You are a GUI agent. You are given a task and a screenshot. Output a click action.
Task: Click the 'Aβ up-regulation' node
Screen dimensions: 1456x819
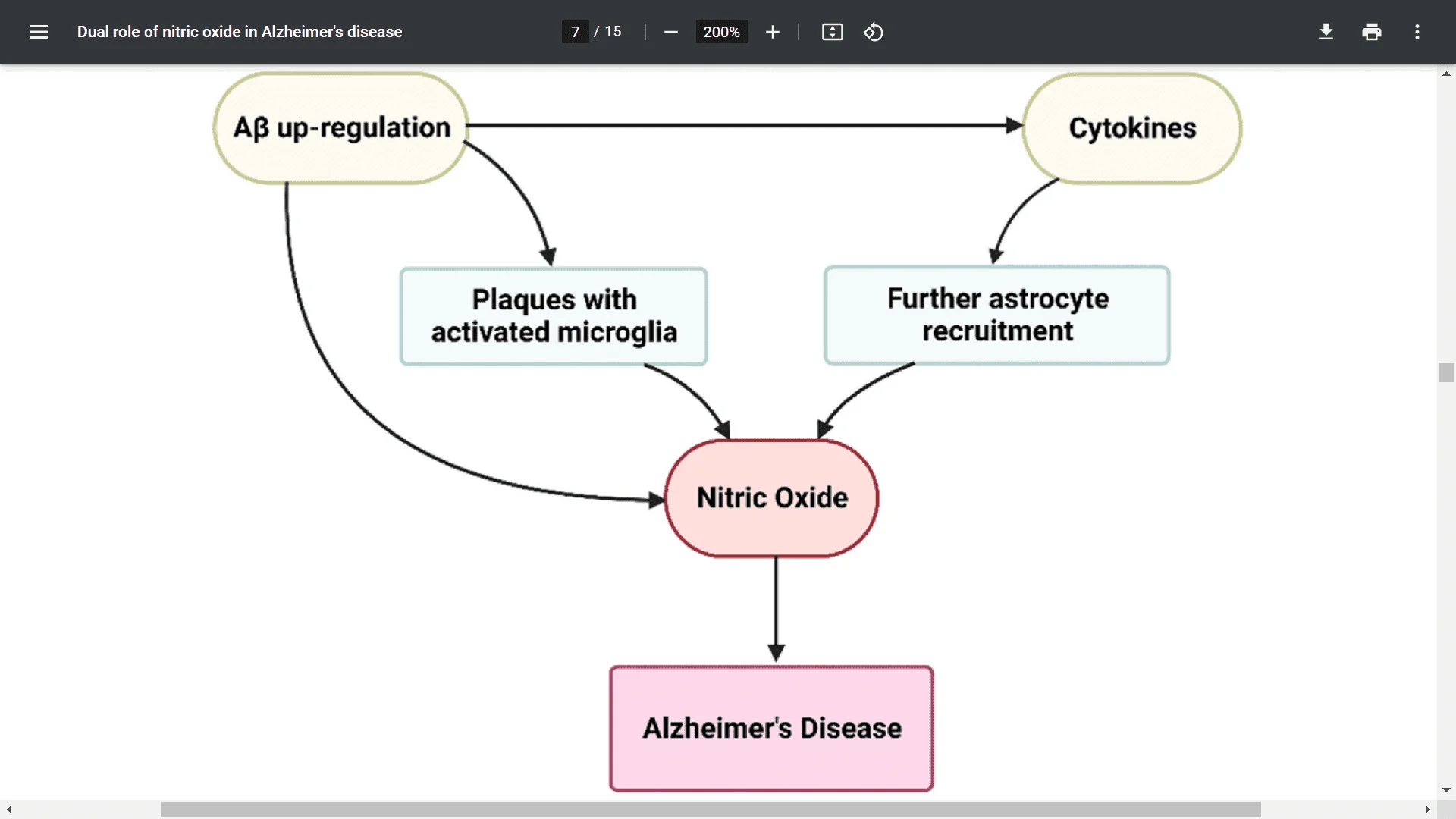coord(341,127)
